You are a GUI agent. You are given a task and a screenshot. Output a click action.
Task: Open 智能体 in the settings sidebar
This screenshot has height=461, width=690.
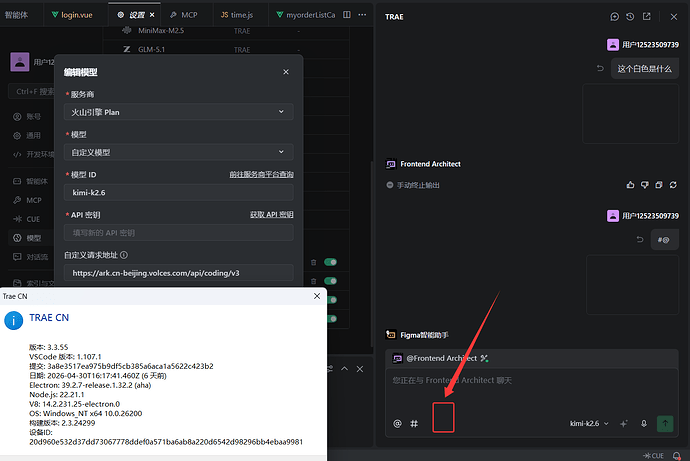31,181
